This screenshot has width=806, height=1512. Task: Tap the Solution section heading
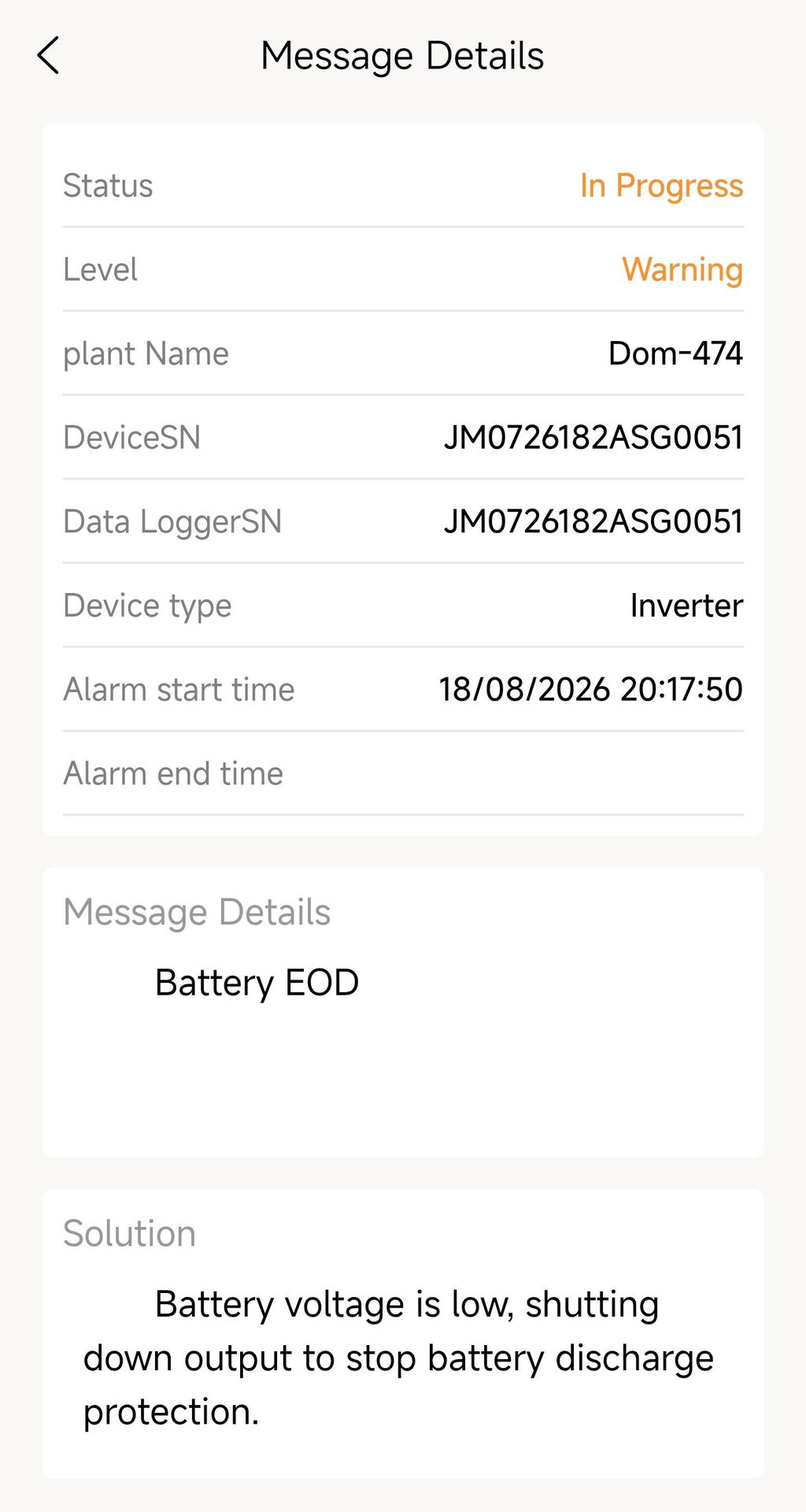[129, 1233]
